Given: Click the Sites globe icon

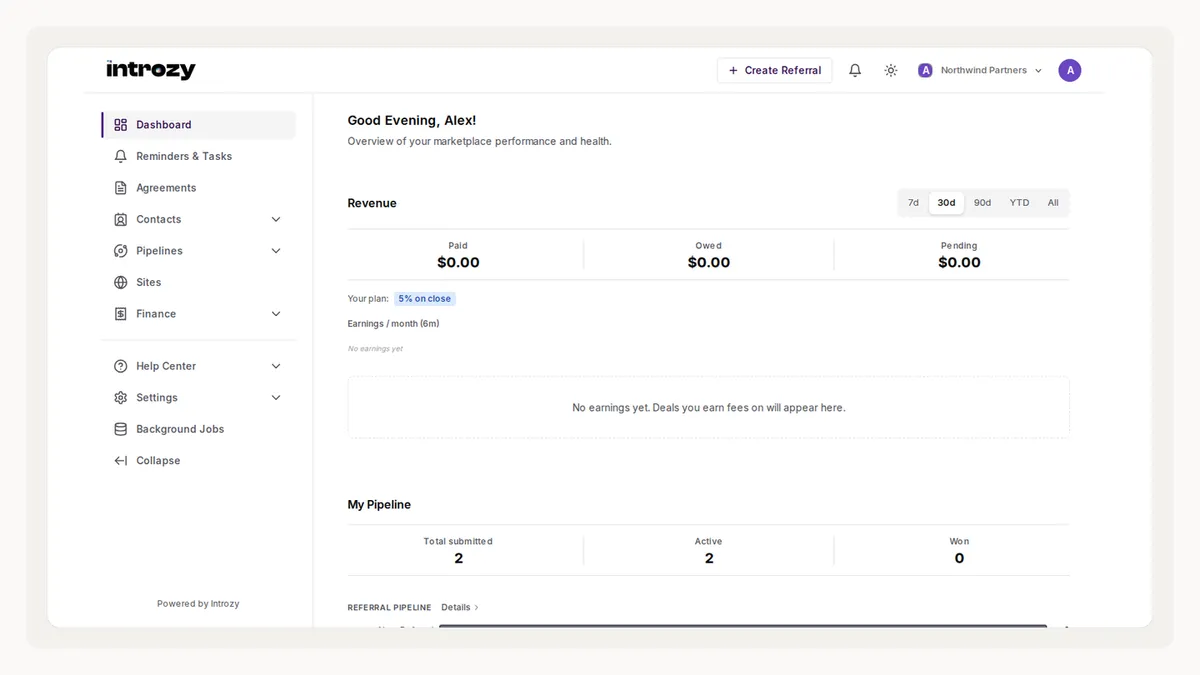Looking at the screenshot, I should pos(120,282).
